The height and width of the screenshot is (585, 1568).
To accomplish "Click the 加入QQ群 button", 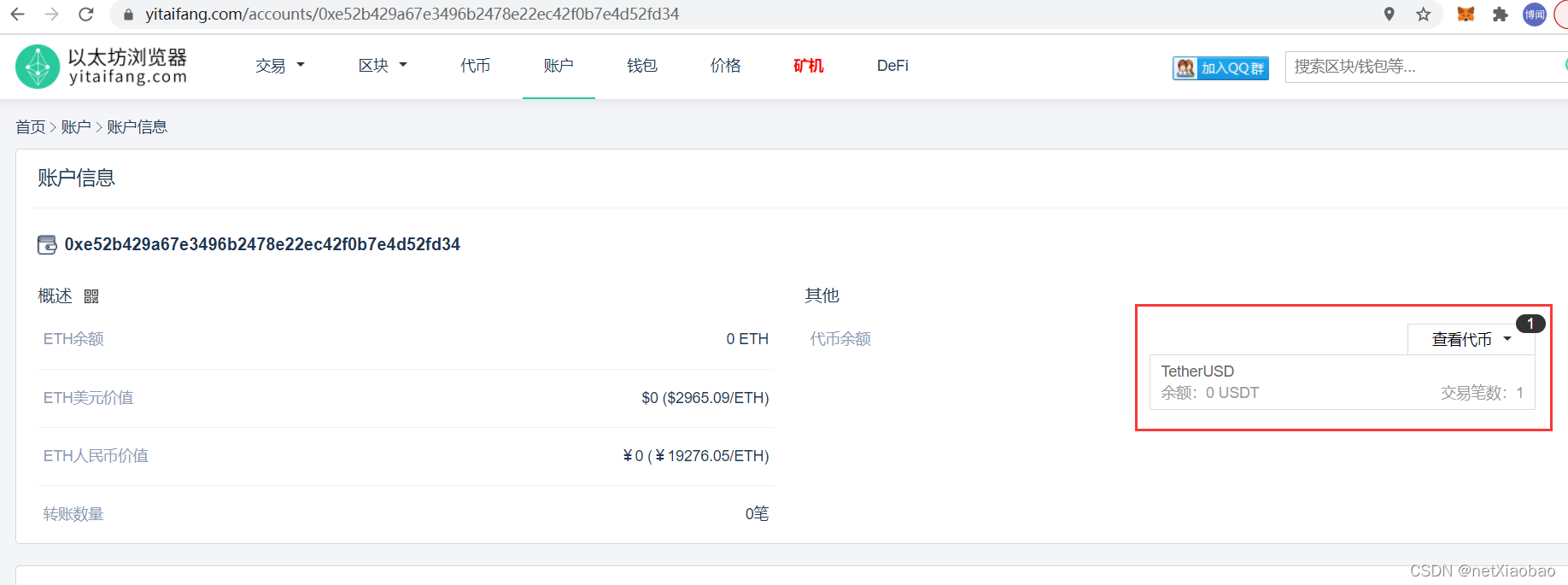I will point(1220,68).
